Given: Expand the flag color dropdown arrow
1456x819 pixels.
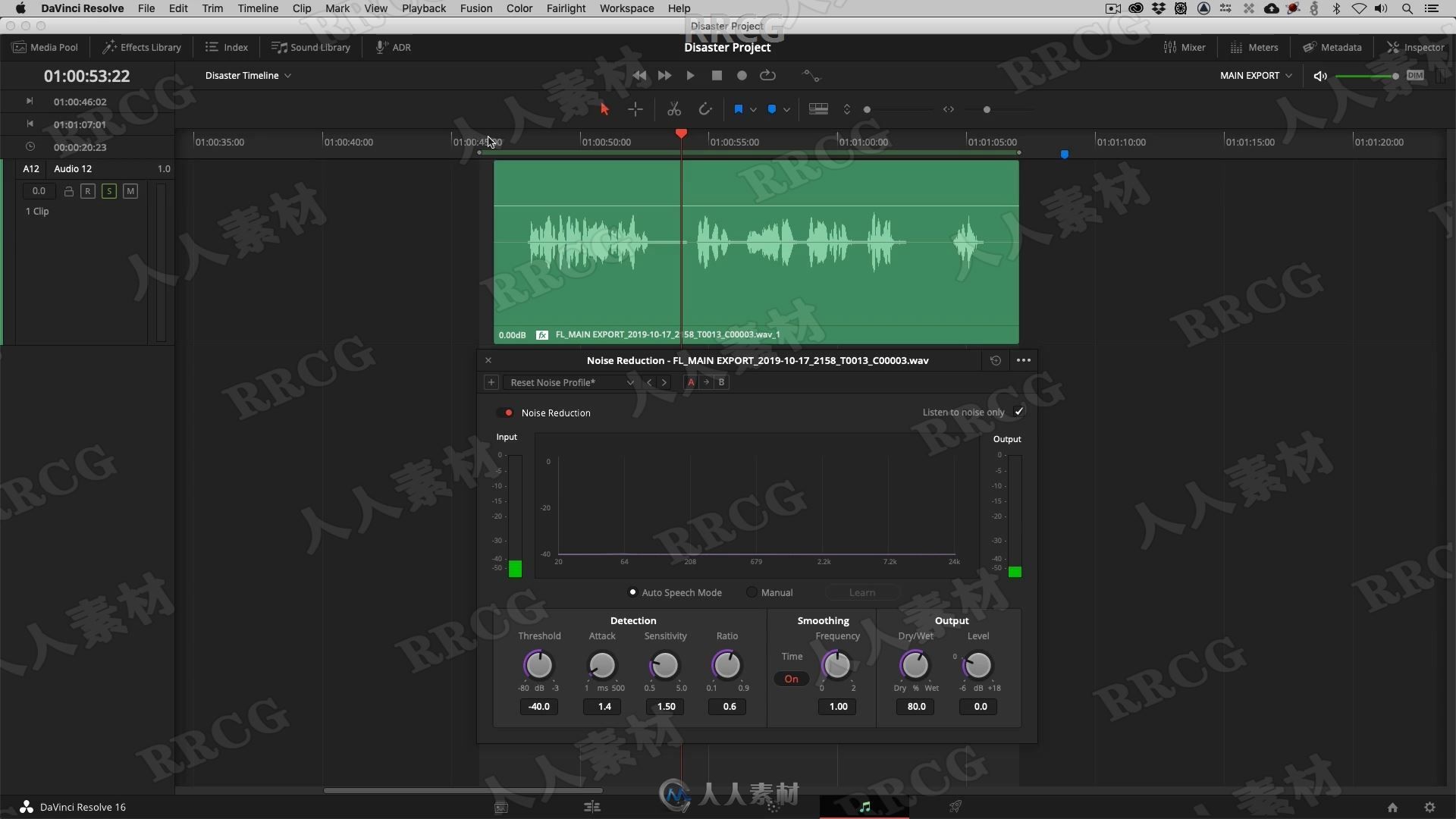Looking at the screenshot, I should coord(753,110).
